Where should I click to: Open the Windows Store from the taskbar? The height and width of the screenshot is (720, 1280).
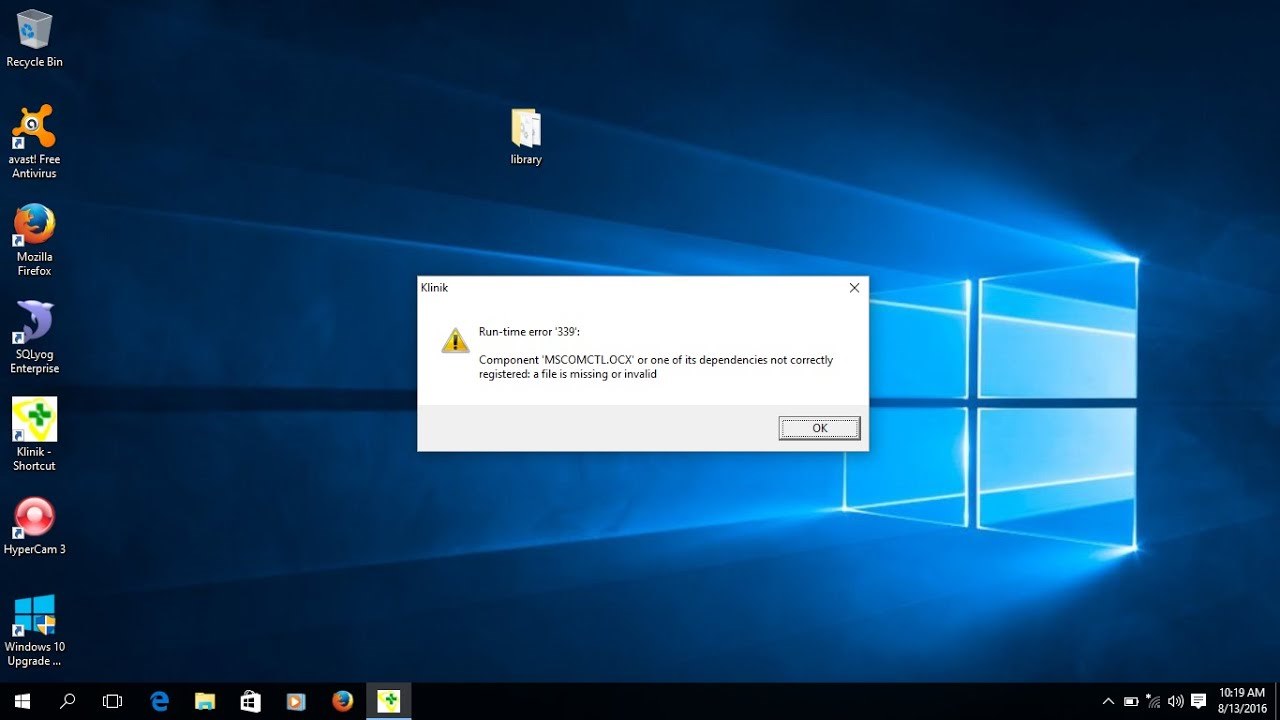250,700
